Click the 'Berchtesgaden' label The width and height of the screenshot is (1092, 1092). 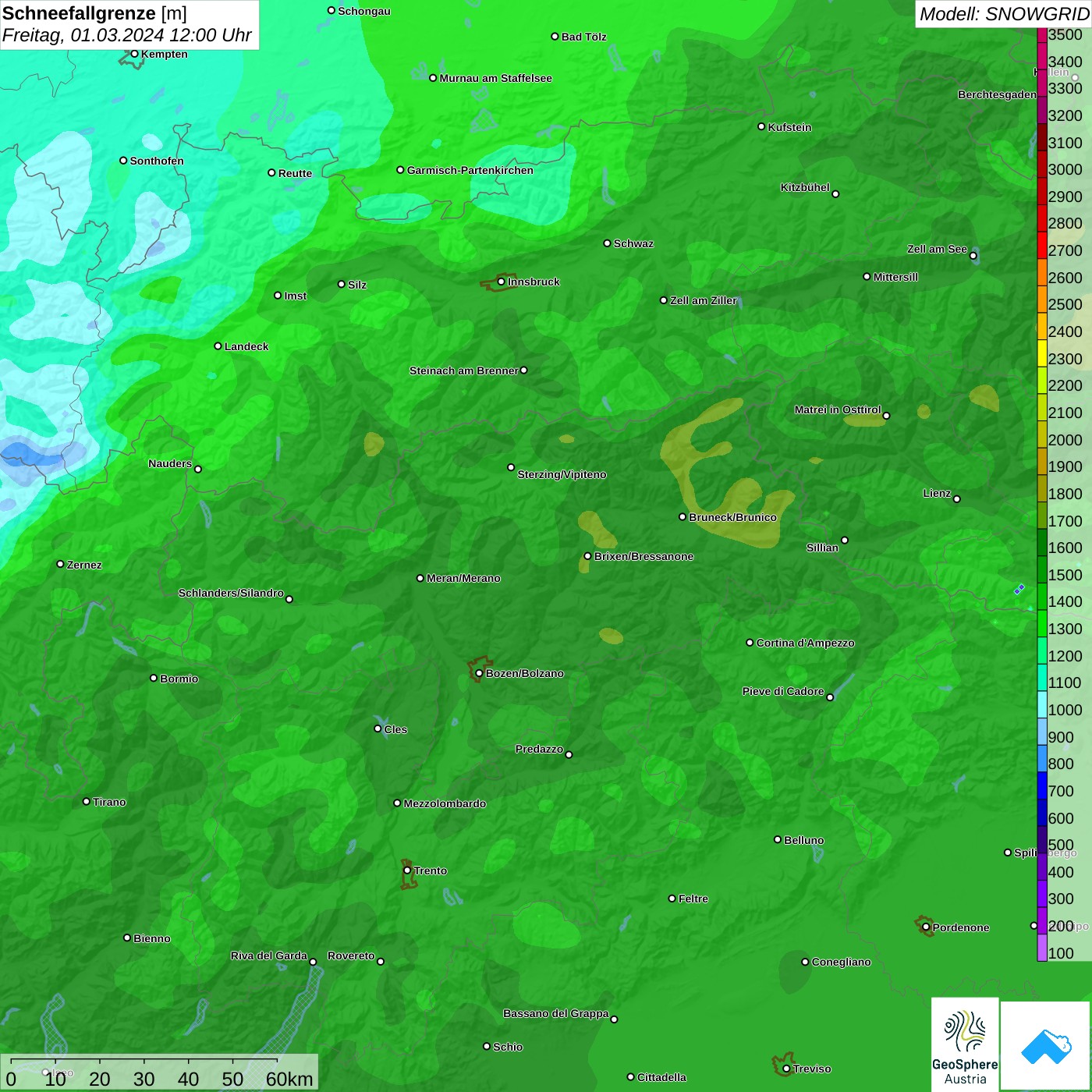pos(997,94)
